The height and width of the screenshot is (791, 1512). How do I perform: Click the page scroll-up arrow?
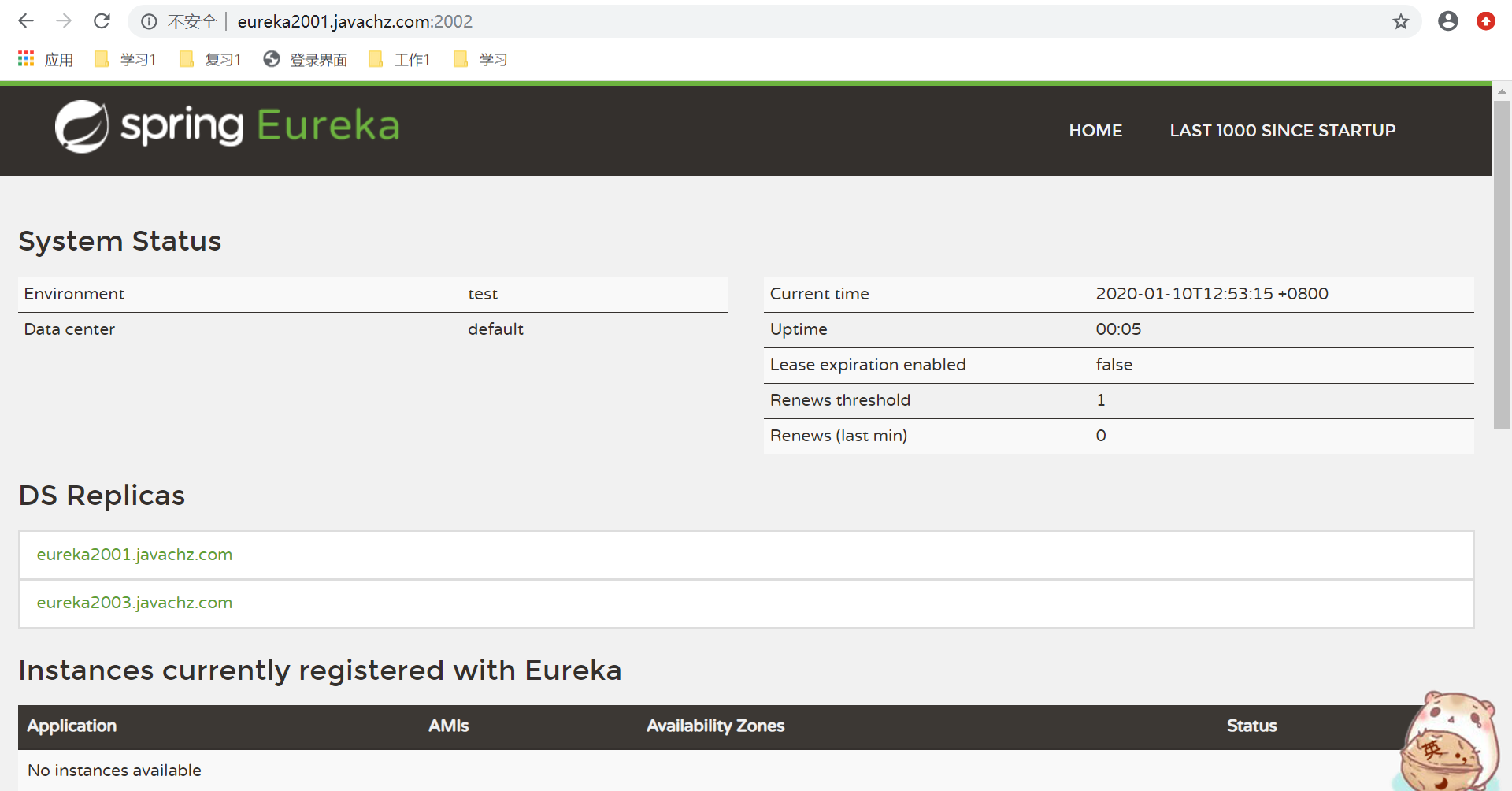[x=1502, y=91]
